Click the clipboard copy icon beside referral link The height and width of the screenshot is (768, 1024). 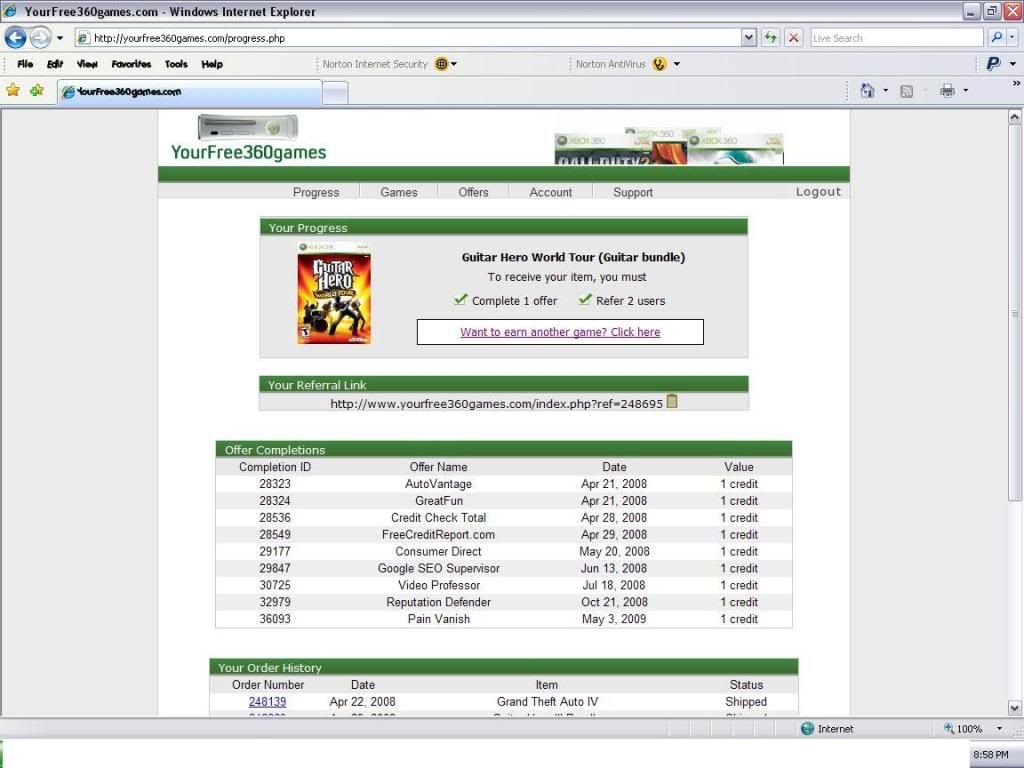[672, 401]
